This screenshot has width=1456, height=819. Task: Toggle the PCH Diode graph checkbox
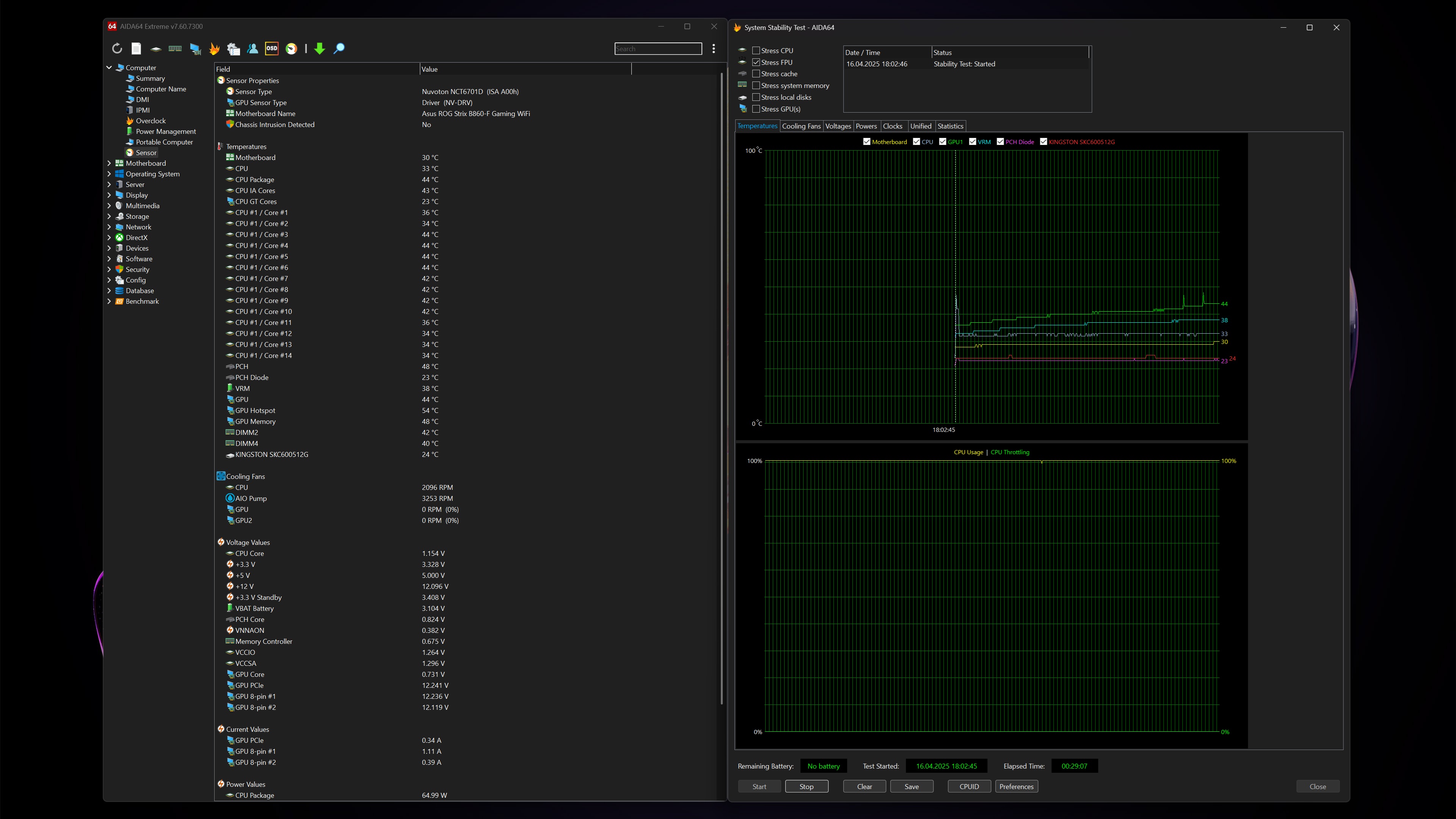[x=1001, y=142]
